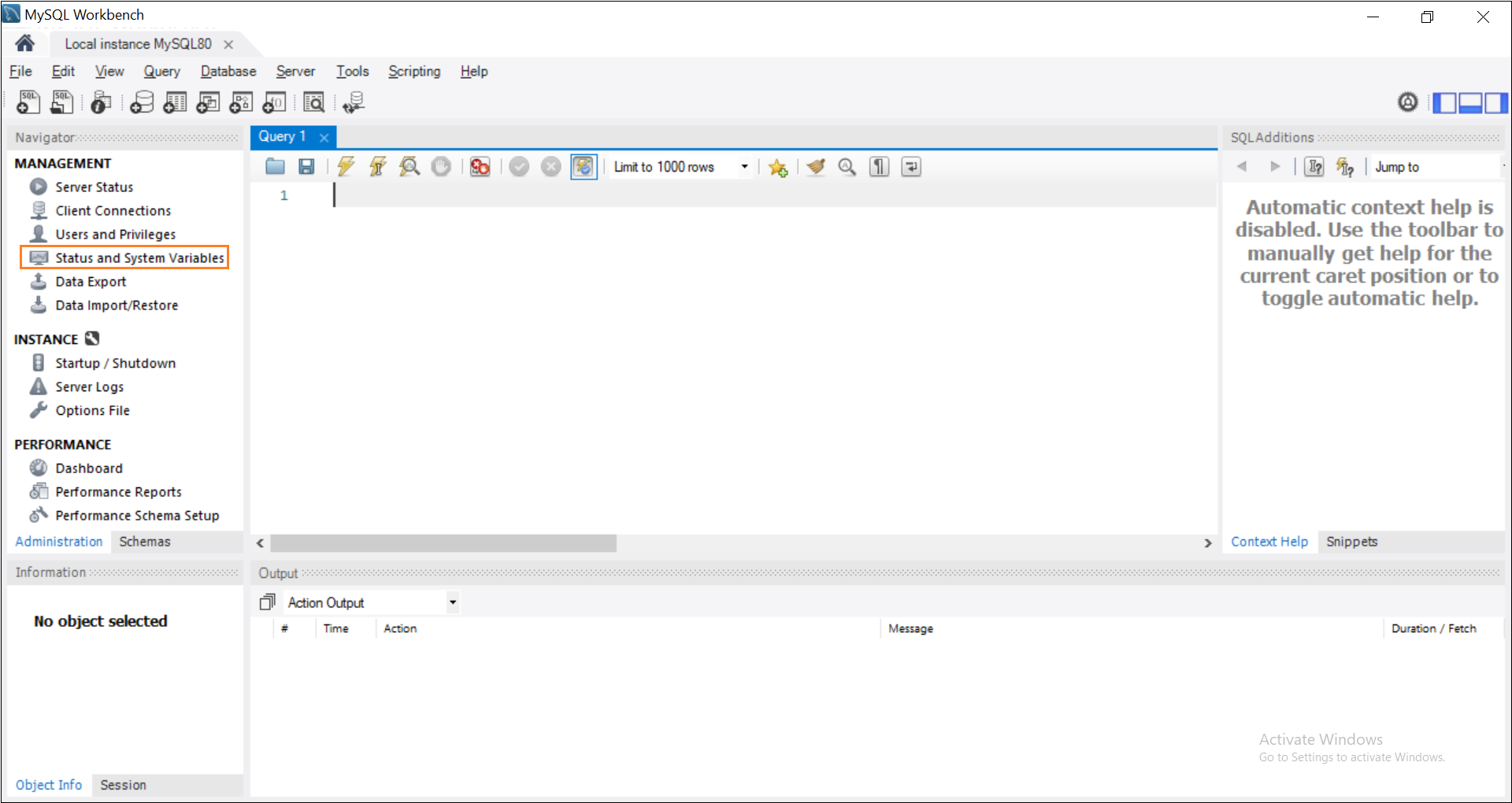
Task: Open the Scripting menu
Action: point(414,71)
